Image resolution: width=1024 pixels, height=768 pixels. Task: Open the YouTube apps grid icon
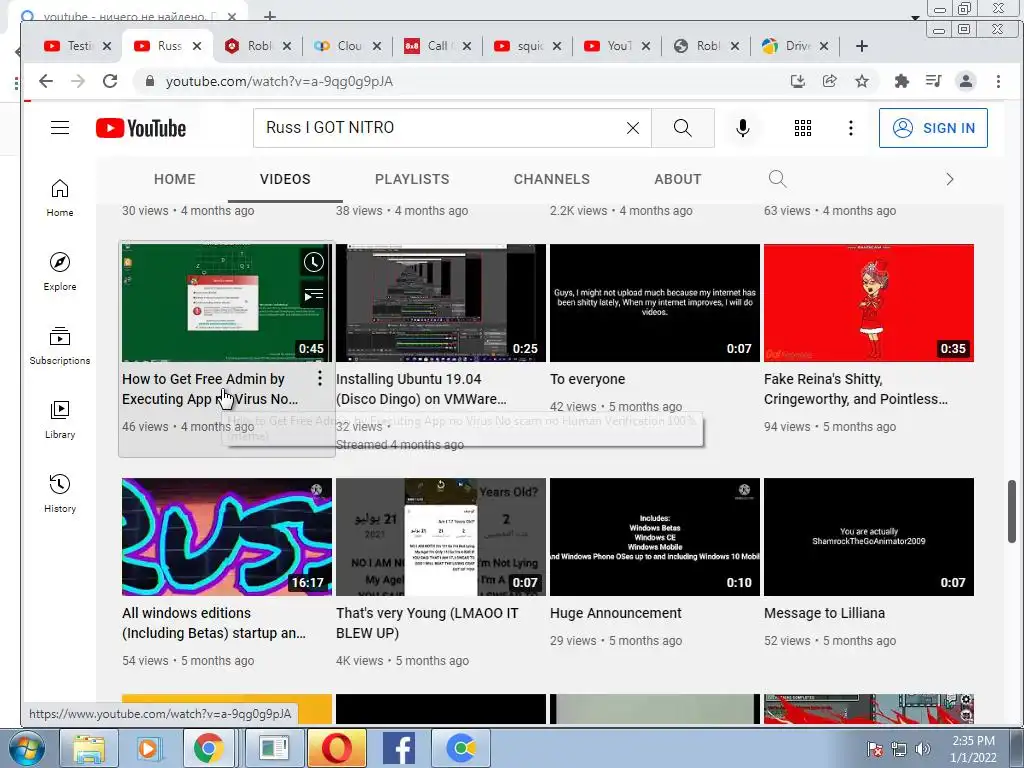point(803,128)
